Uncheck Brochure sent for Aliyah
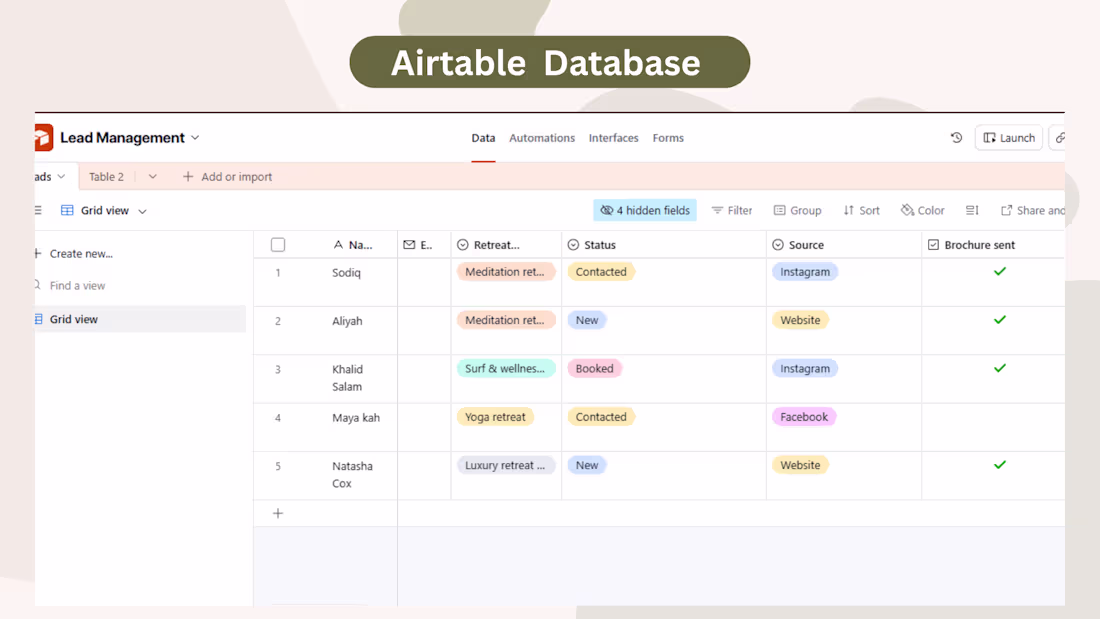The image size is (1100, 619). click(x=1000, y=320)
